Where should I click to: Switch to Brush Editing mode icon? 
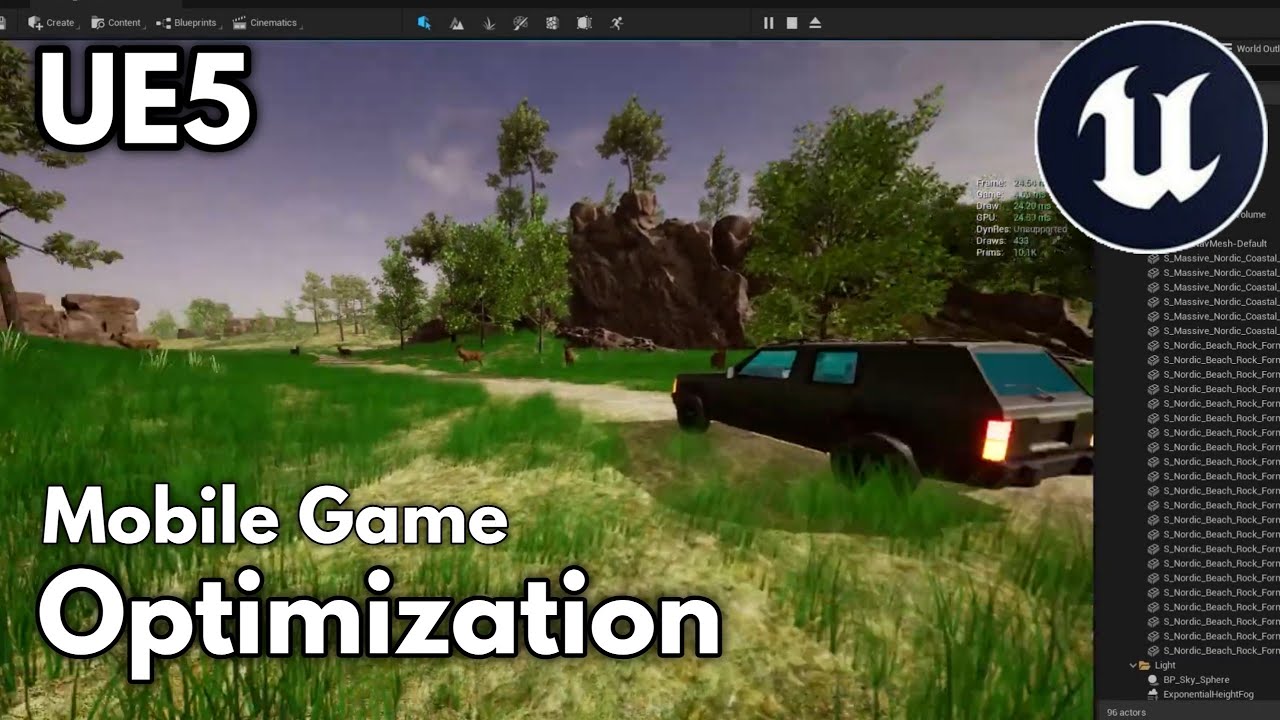pos(584,22)
